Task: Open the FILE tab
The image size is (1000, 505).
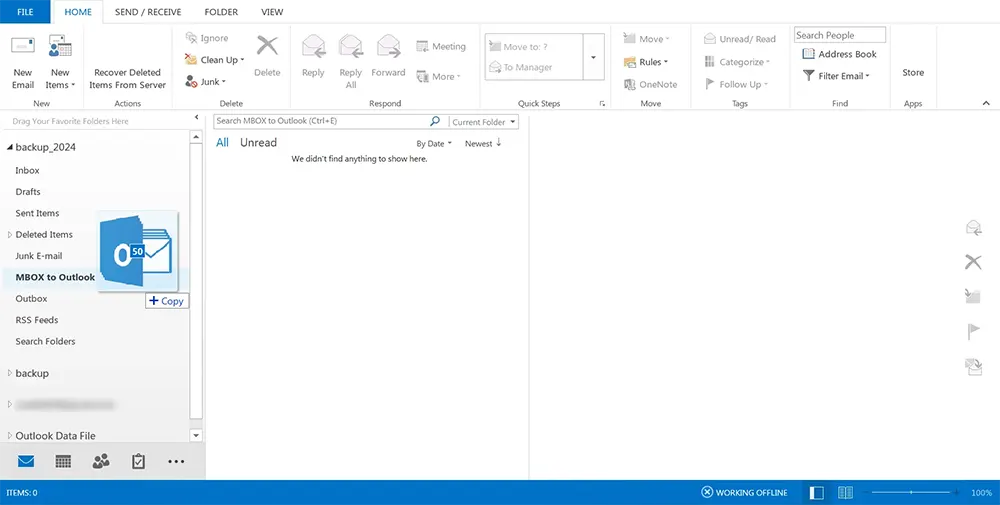Action: (x=26, y=11)
